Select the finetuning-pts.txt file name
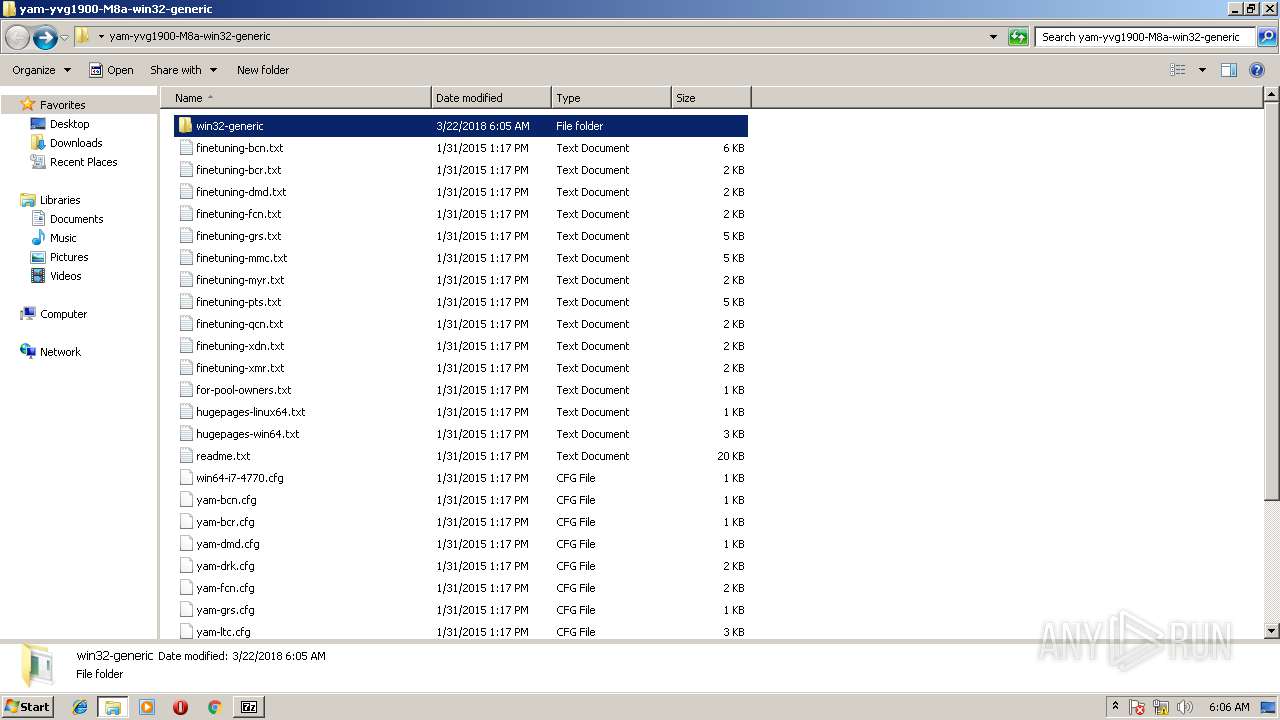1280x720 pixels. pos(238,302)
